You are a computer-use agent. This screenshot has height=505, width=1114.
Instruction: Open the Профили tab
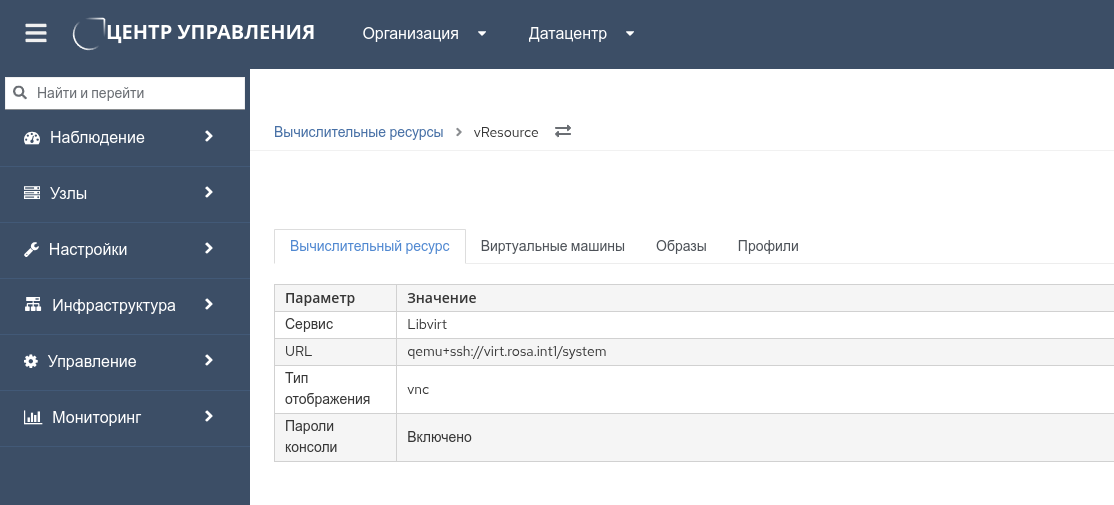coord(768,246)
